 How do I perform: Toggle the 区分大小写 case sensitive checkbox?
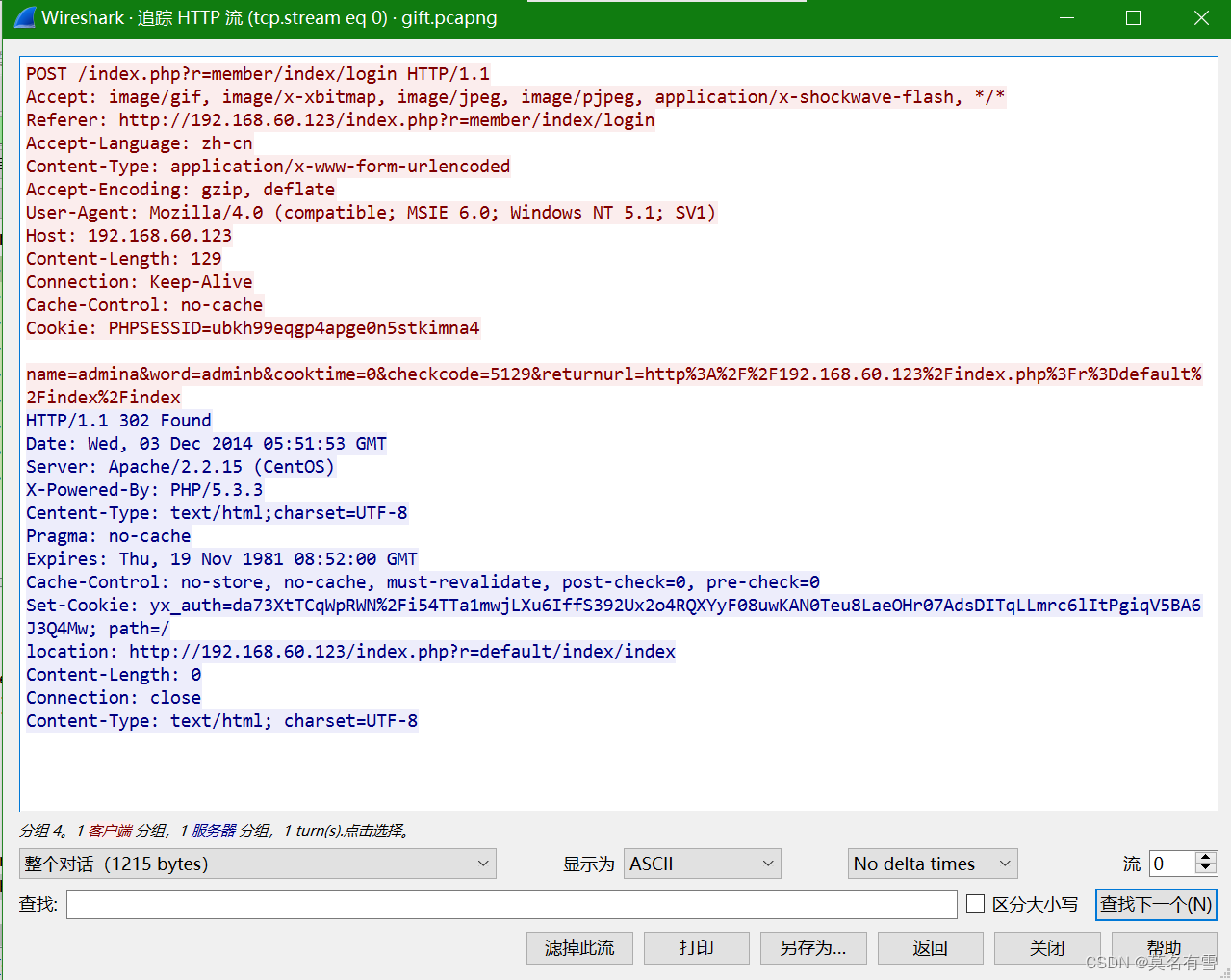click(975, 904)
